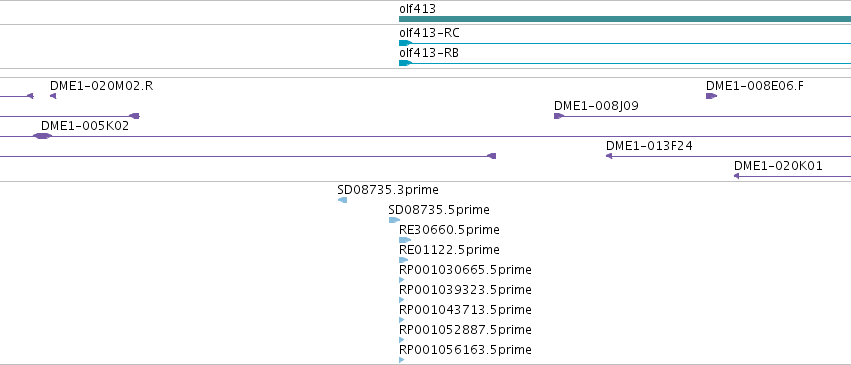Click the olf413-RB transcript arrow glyph
The width and height of the screenshot is (851, 365).
tap(405, 63)
